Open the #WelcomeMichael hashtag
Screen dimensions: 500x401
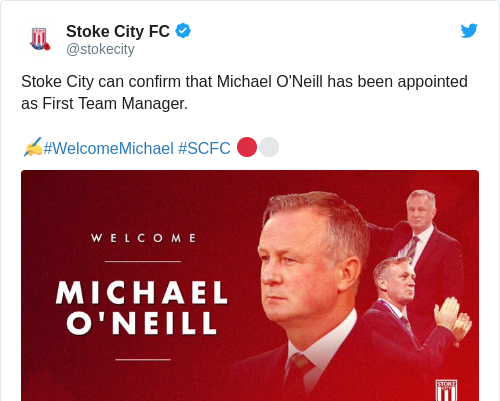[x=109, y=148]
